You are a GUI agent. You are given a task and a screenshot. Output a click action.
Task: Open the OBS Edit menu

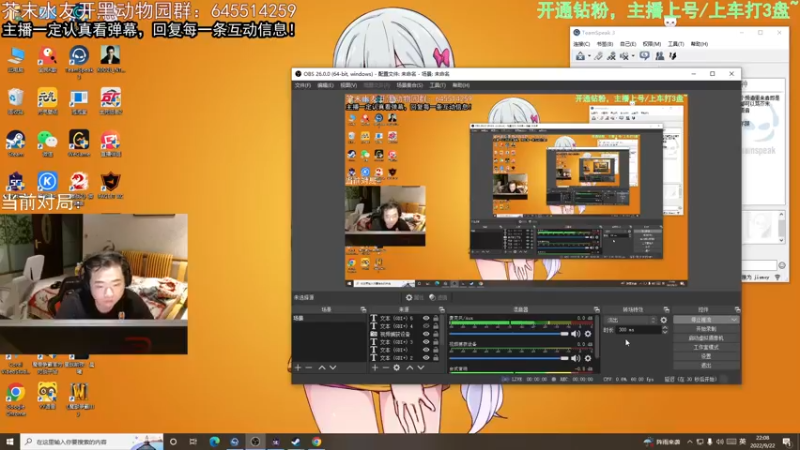pyautogui.click(x=325, y=85)
